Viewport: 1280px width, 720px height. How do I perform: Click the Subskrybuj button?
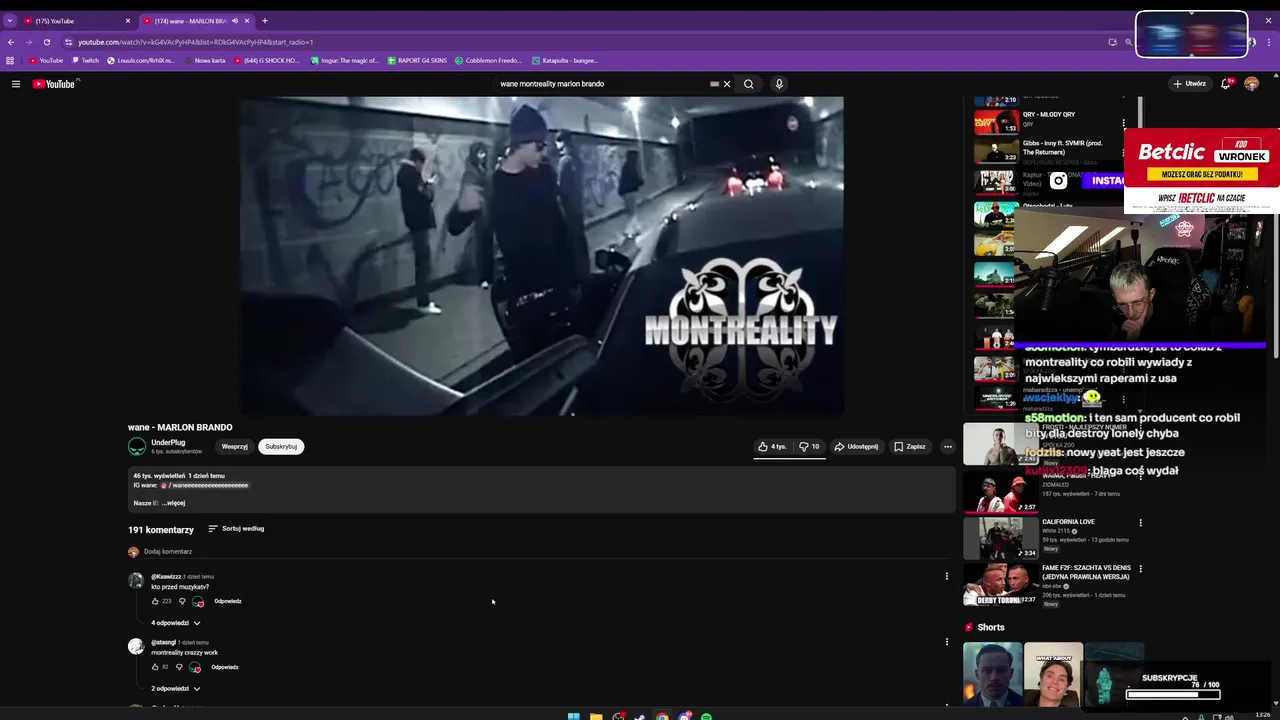281,447
